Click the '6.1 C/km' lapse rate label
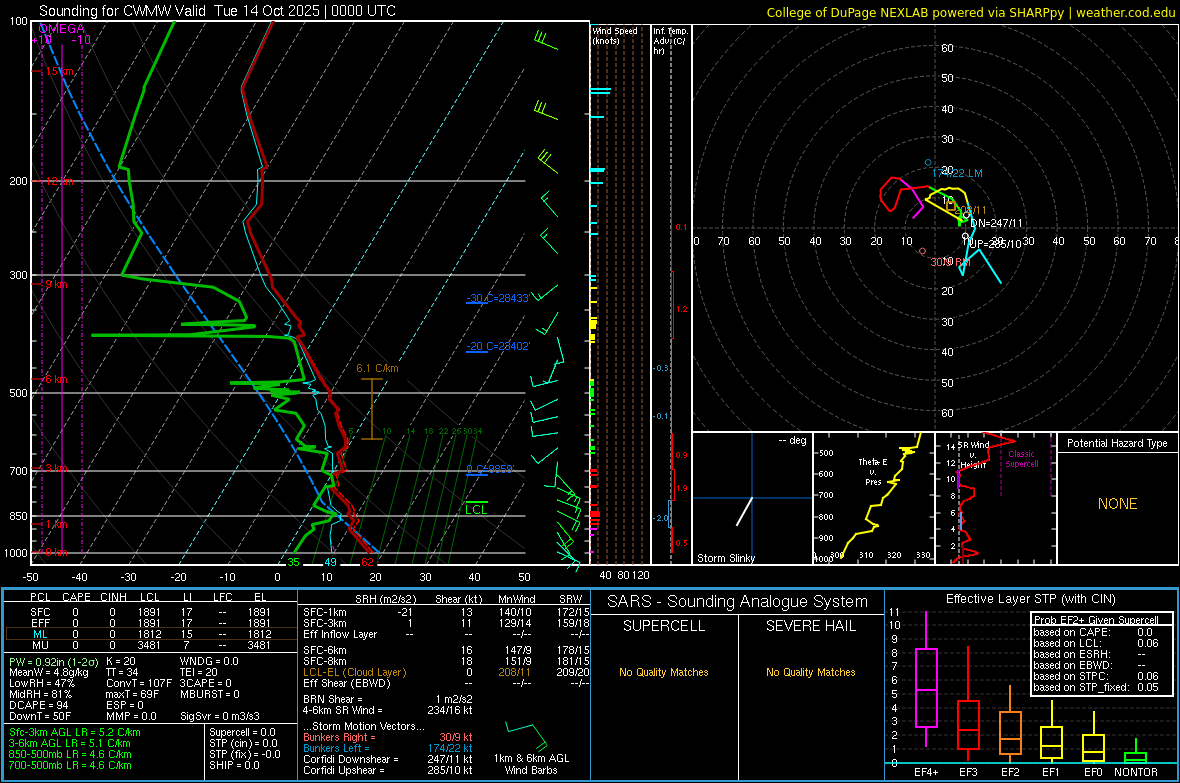This screenshot has height=783, width=1180. pyautogui.click(x=377, y=368)
